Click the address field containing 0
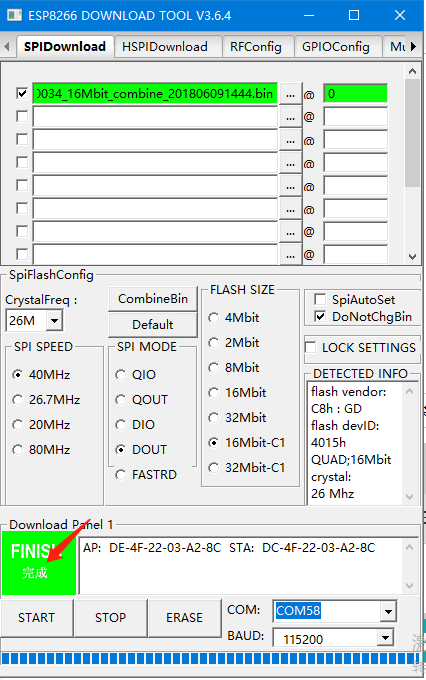The image size is (426, 680). [x=355, y=94]
